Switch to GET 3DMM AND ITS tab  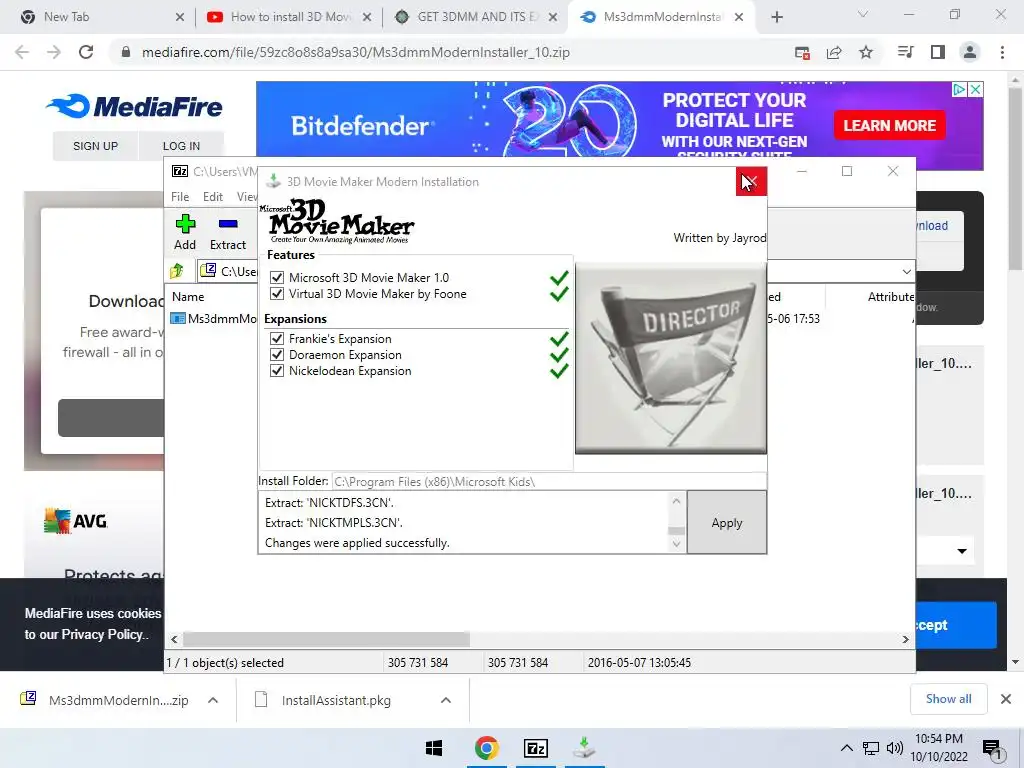[x=477, y=17]
